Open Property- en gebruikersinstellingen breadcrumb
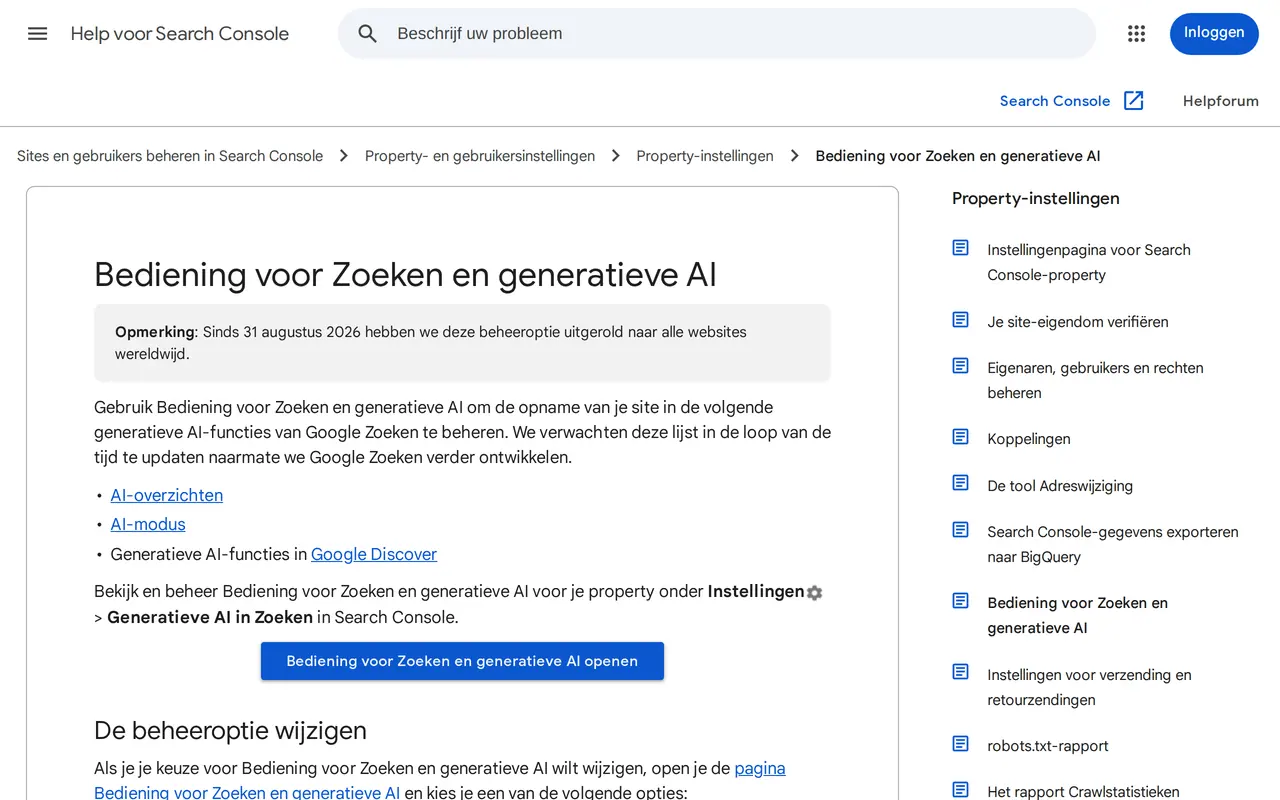This screenshot has height=800, width=1280. [480, 156]
